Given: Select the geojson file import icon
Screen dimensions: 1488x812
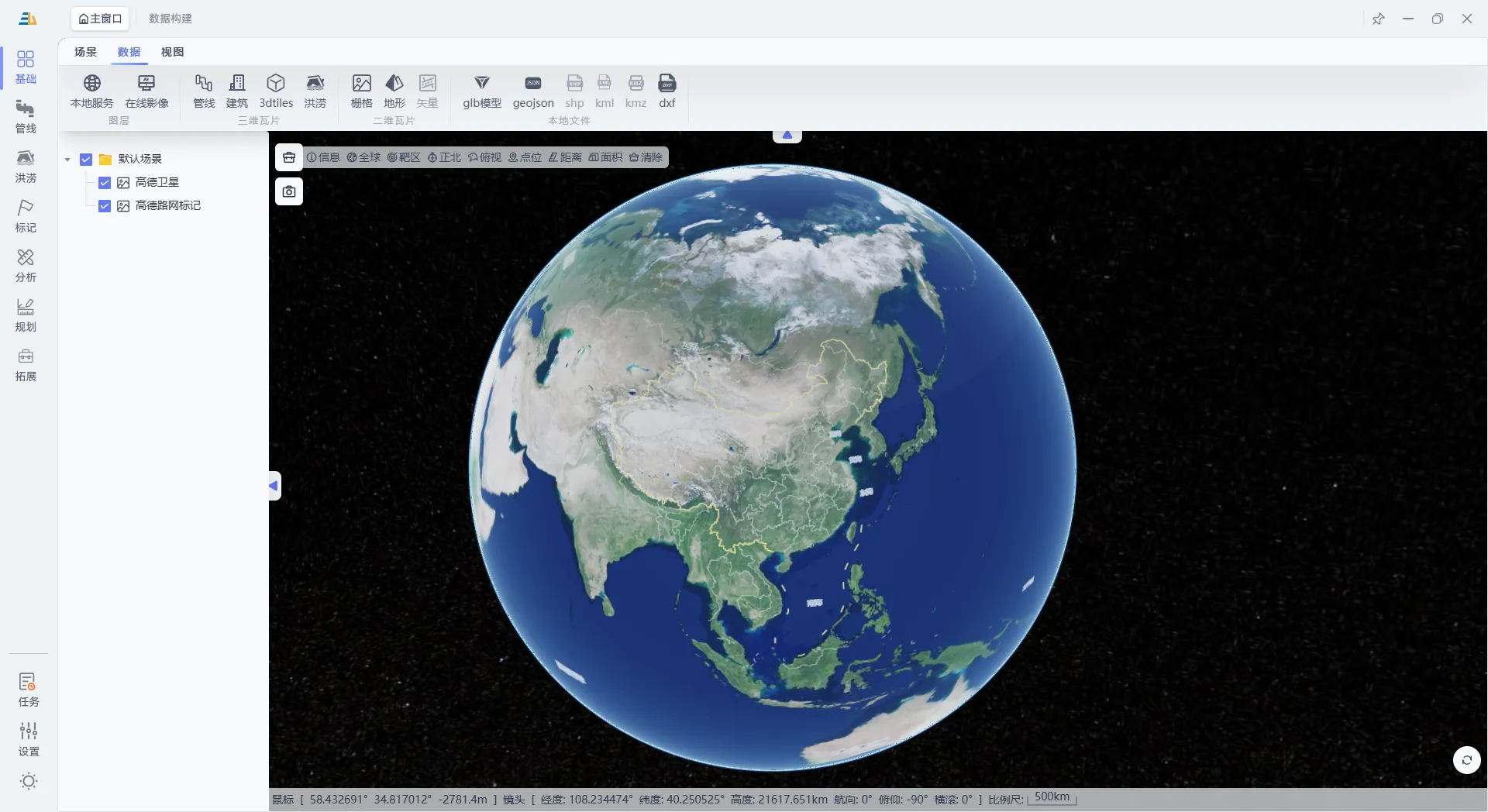Looking at the screenshot, I should [532, 84].
